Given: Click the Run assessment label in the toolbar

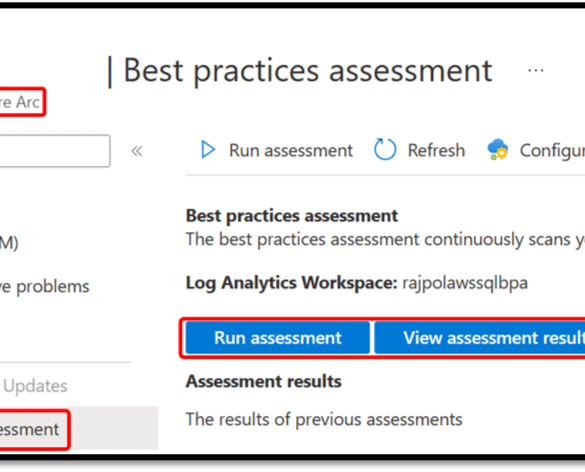Looking at the screenshot, I should (291, 150).
